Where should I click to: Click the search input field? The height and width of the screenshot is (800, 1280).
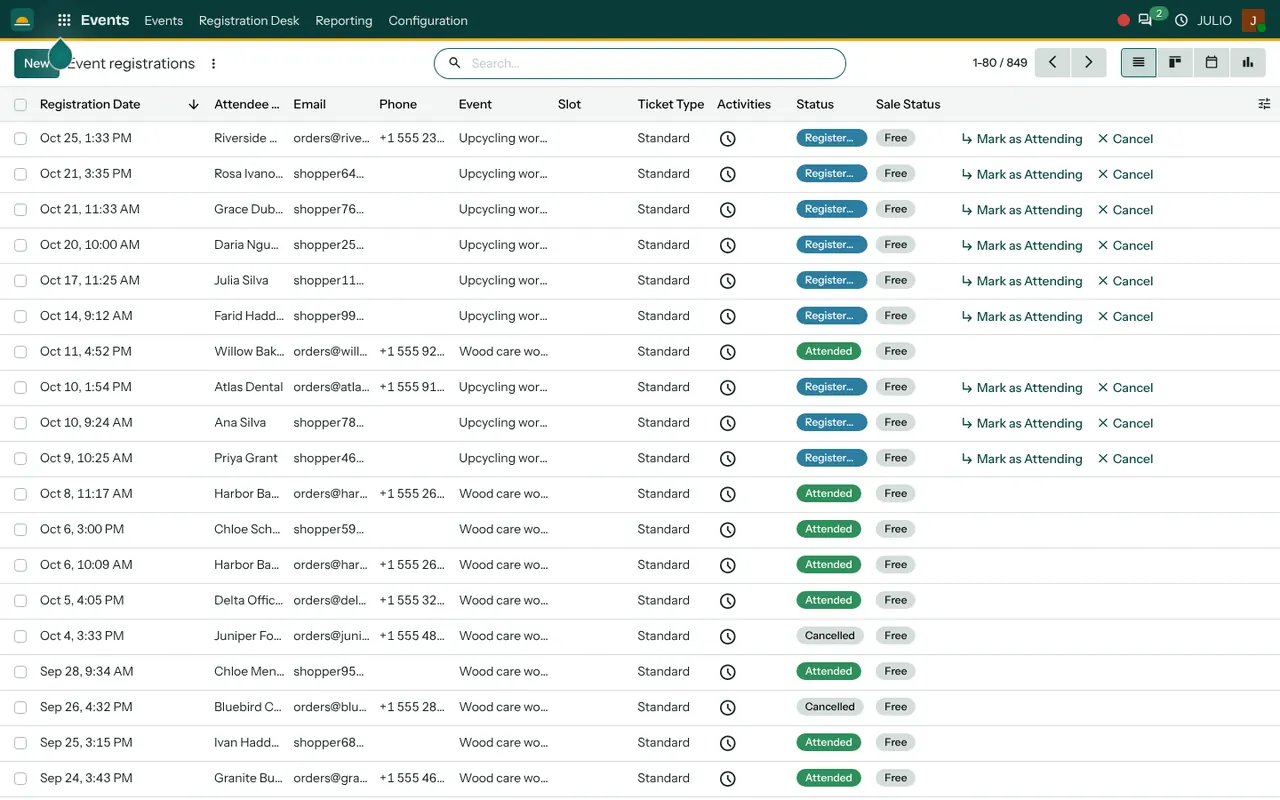(640, 63)
